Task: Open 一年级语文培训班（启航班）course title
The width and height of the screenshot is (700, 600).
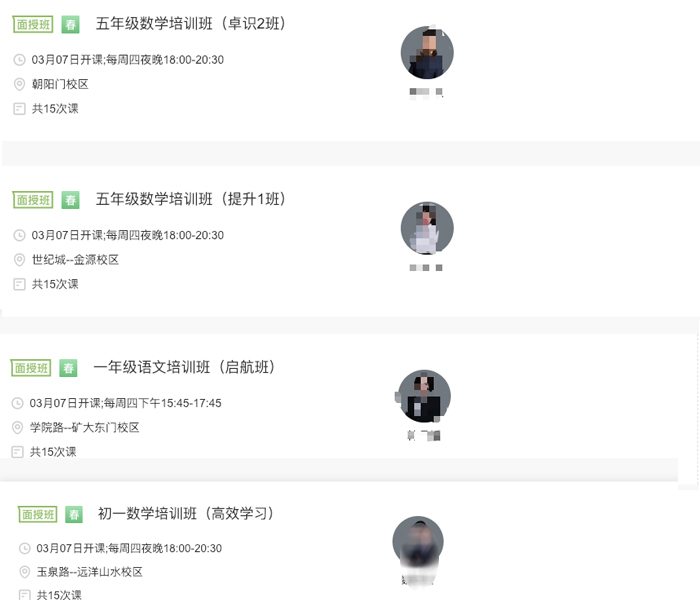Action: [x=184, y=367]
